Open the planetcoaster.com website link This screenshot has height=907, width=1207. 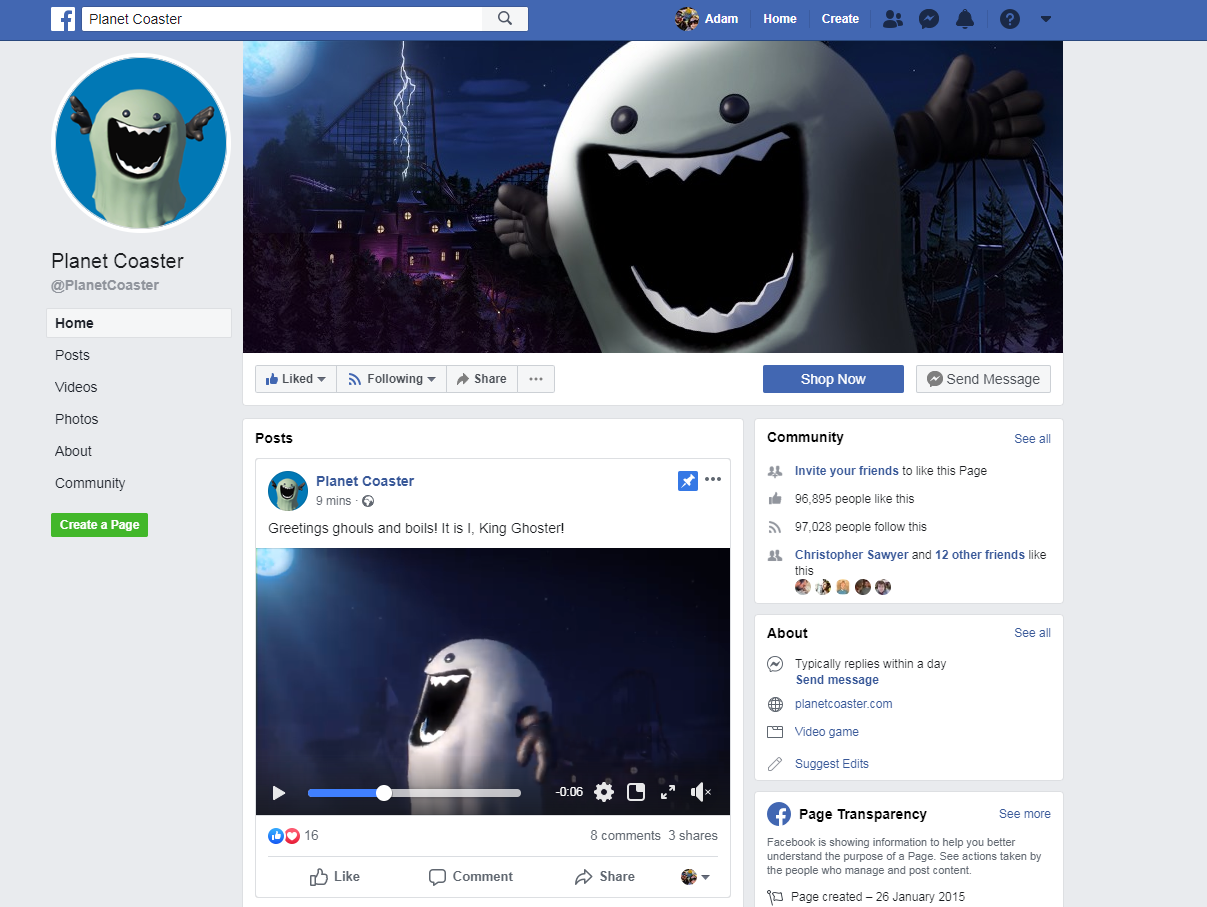[x=843, y=704]
